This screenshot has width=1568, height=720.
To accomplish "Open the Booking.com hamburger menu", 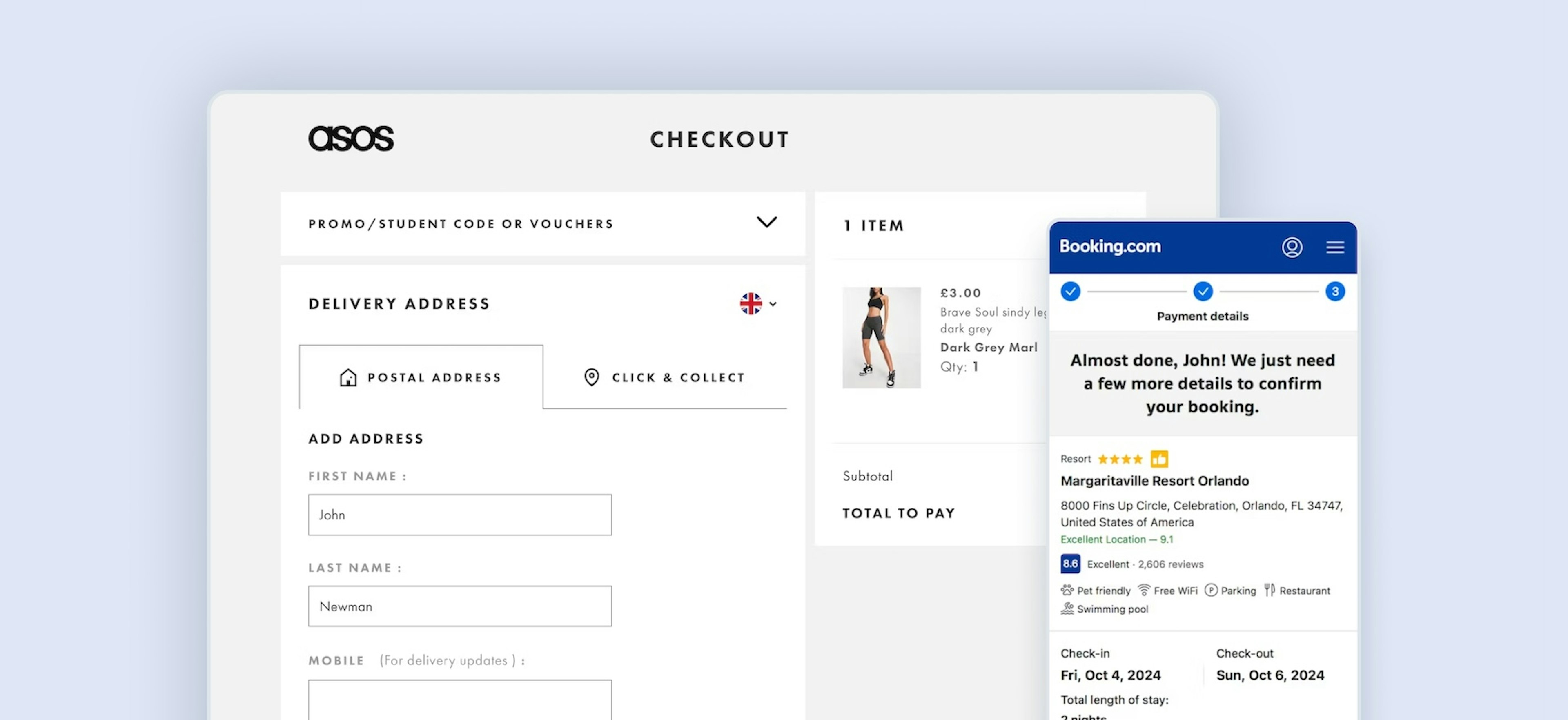I will pos(1335,247).
